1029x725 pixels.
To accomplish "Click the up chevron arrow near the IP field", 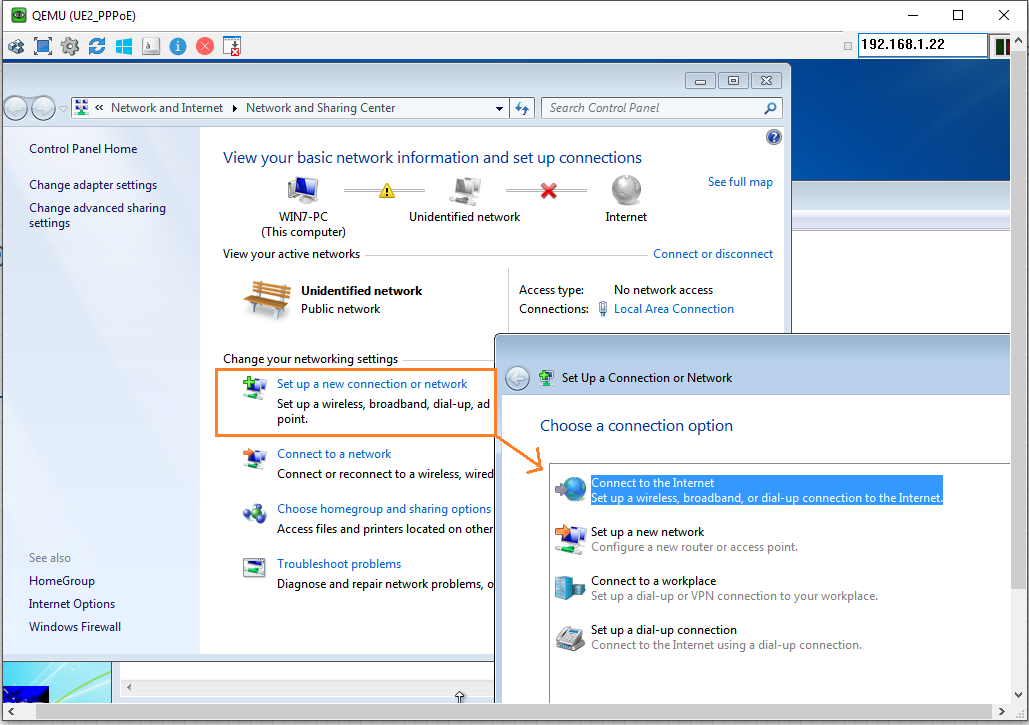I will [x=1019, y=40].
